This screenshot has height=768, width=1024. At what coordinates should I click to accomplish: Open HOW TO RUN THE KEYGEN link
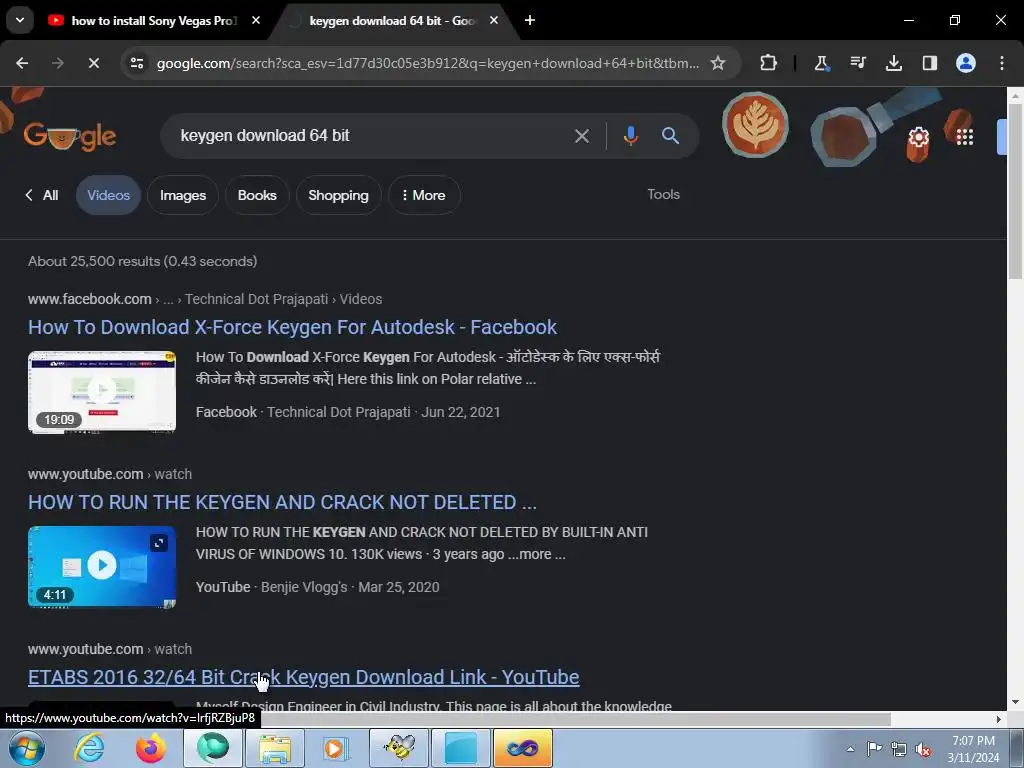tap(282, 502)
